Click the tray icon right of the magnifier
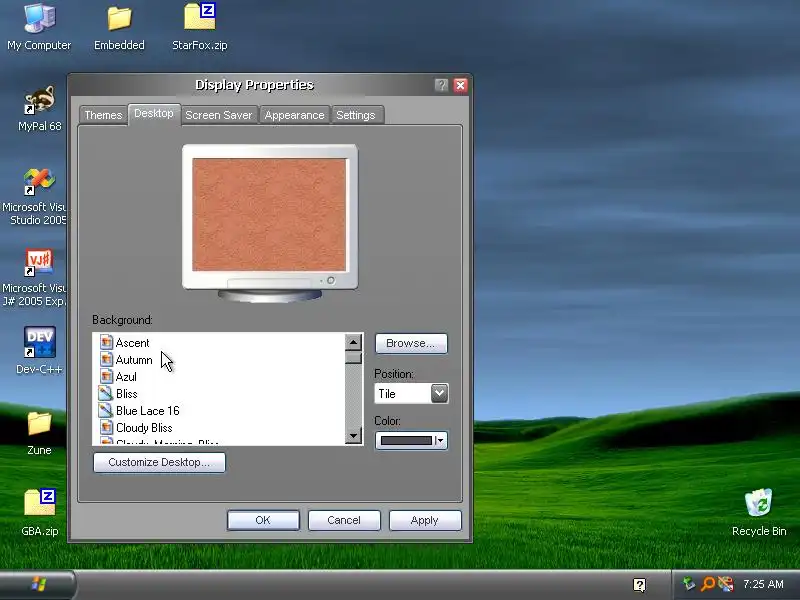The image size is (800, 600). [726, 584]
